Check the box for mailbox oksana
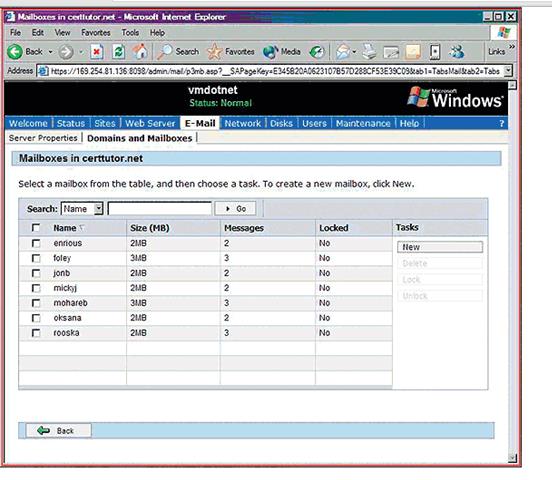 pyautogui.click(x=36, y=318)
